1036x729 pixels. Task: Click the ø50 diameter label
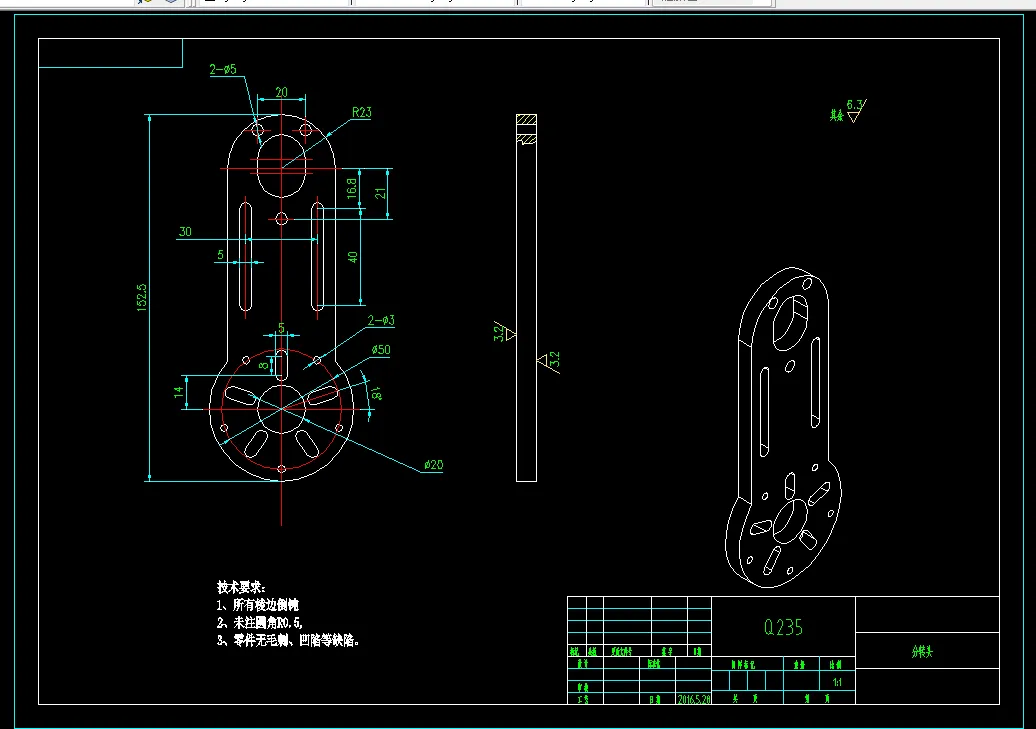[381, 350]
